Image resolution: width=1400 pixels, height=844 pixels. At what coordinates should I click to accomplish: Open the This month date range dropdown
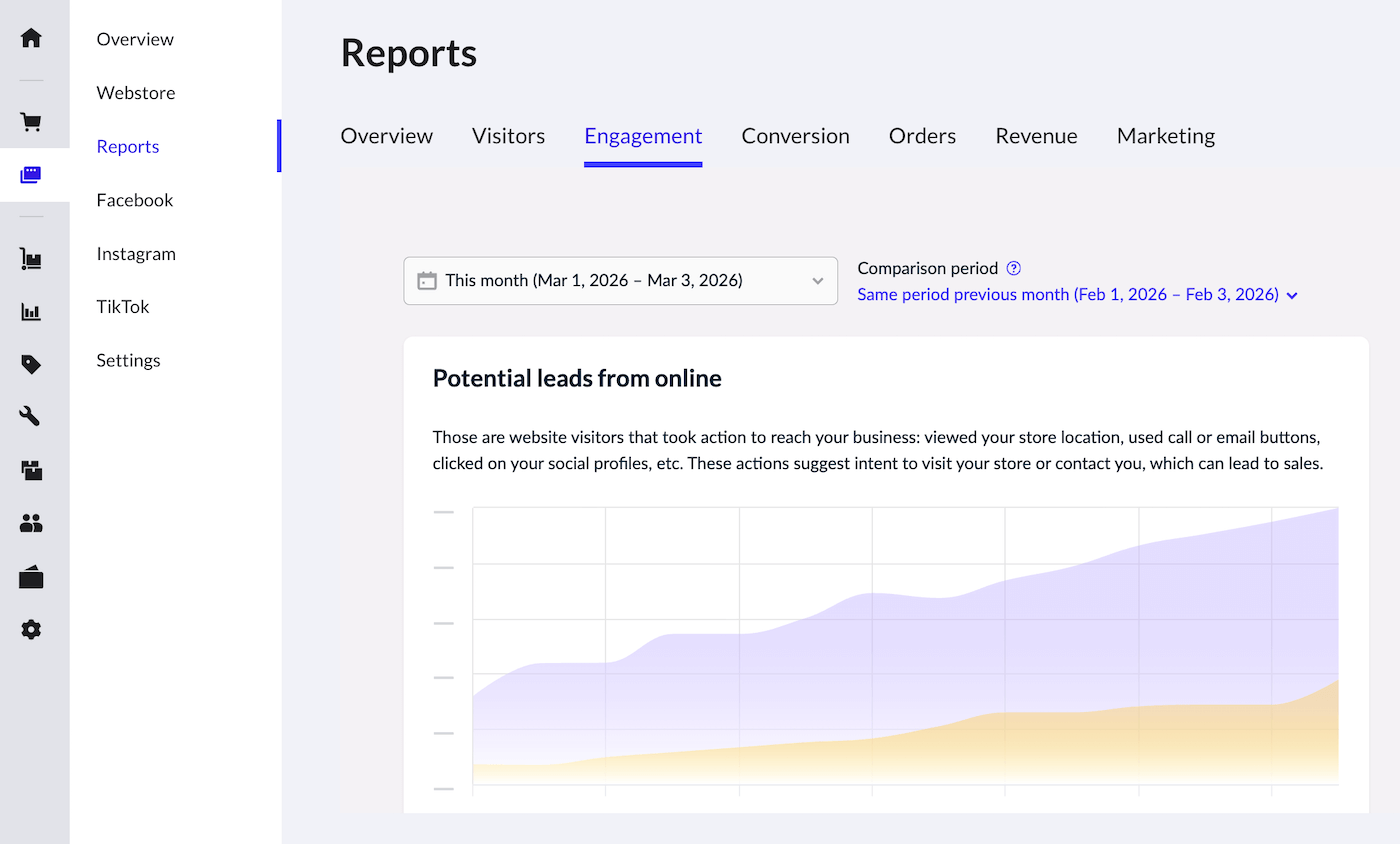[620, 281]
